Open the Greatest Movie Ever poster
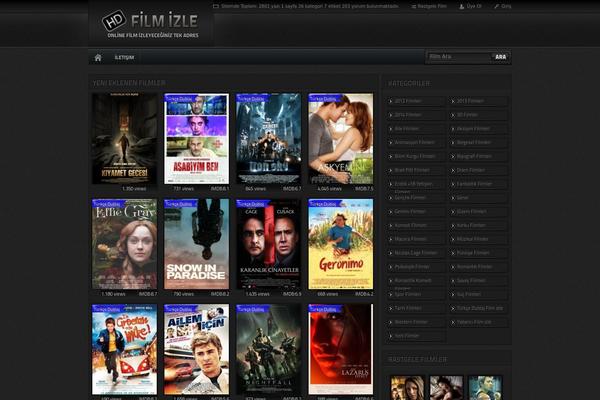The width and height of the screenshot is (600, 400). click(x=124, y=349)
